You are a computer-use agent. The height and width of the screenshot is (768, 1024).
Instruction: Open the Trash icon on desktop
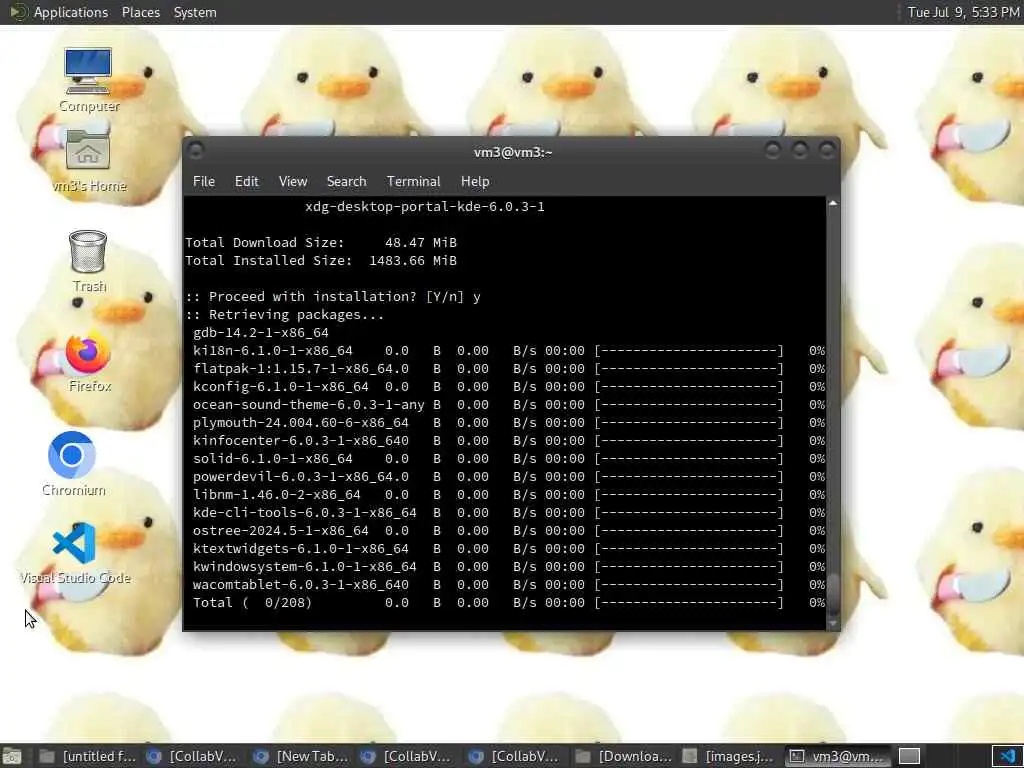coord(88,260)
